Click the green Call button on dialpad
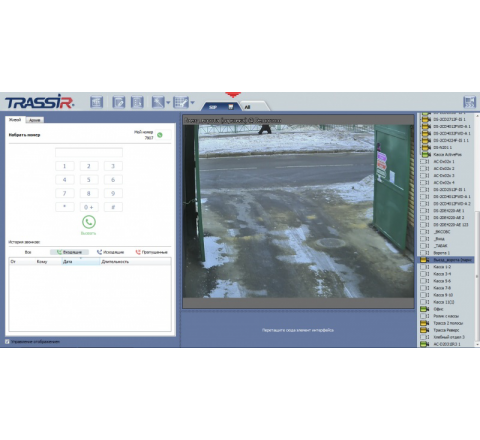Screen dimensions: 480x440 [x=89, y=222]
